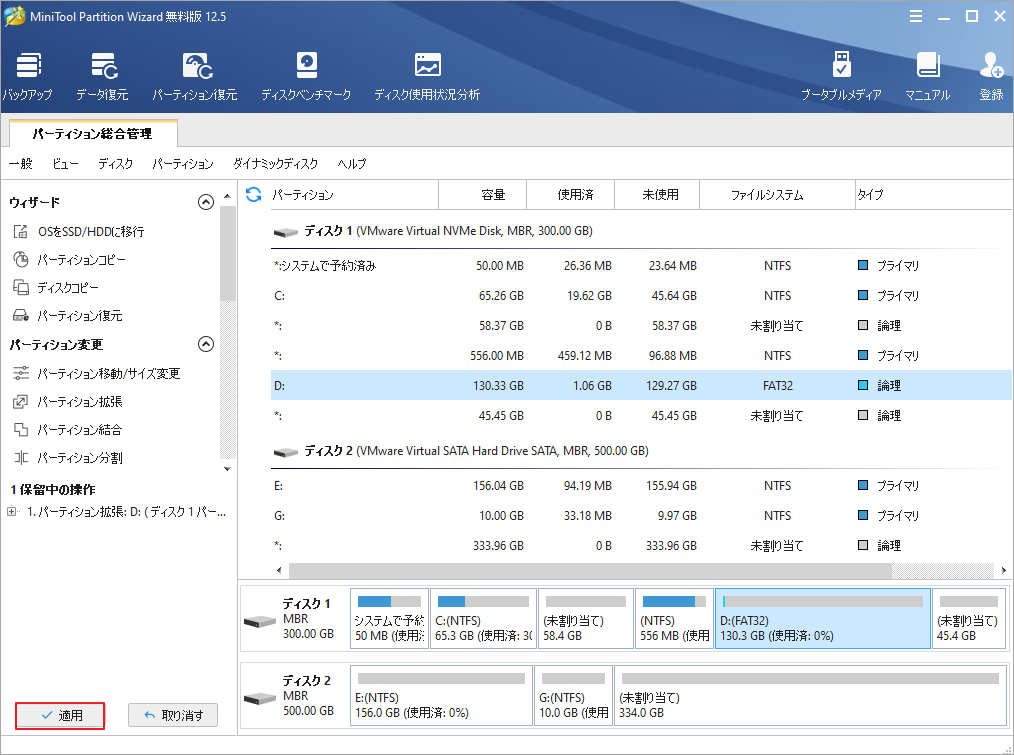Start OSをSSD/HDDに移行 wizard
Screen dimensions: 1014x755
pos(78,232)
